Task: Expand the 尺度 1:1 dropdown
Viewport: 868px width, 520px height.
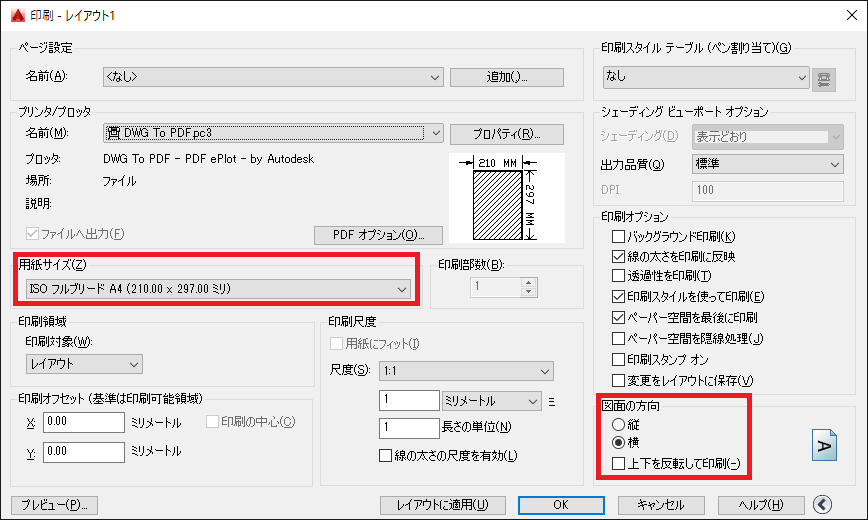Action: pyautogui.click(x=466, y=371)
